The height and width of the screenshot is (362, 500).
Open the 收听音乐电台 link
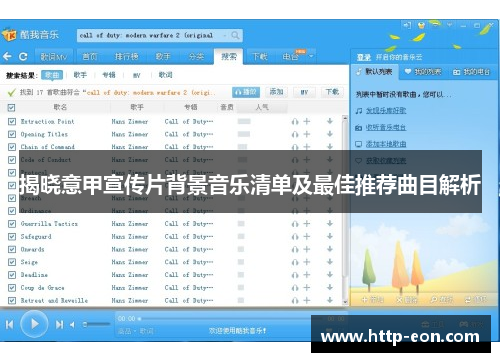386,127
